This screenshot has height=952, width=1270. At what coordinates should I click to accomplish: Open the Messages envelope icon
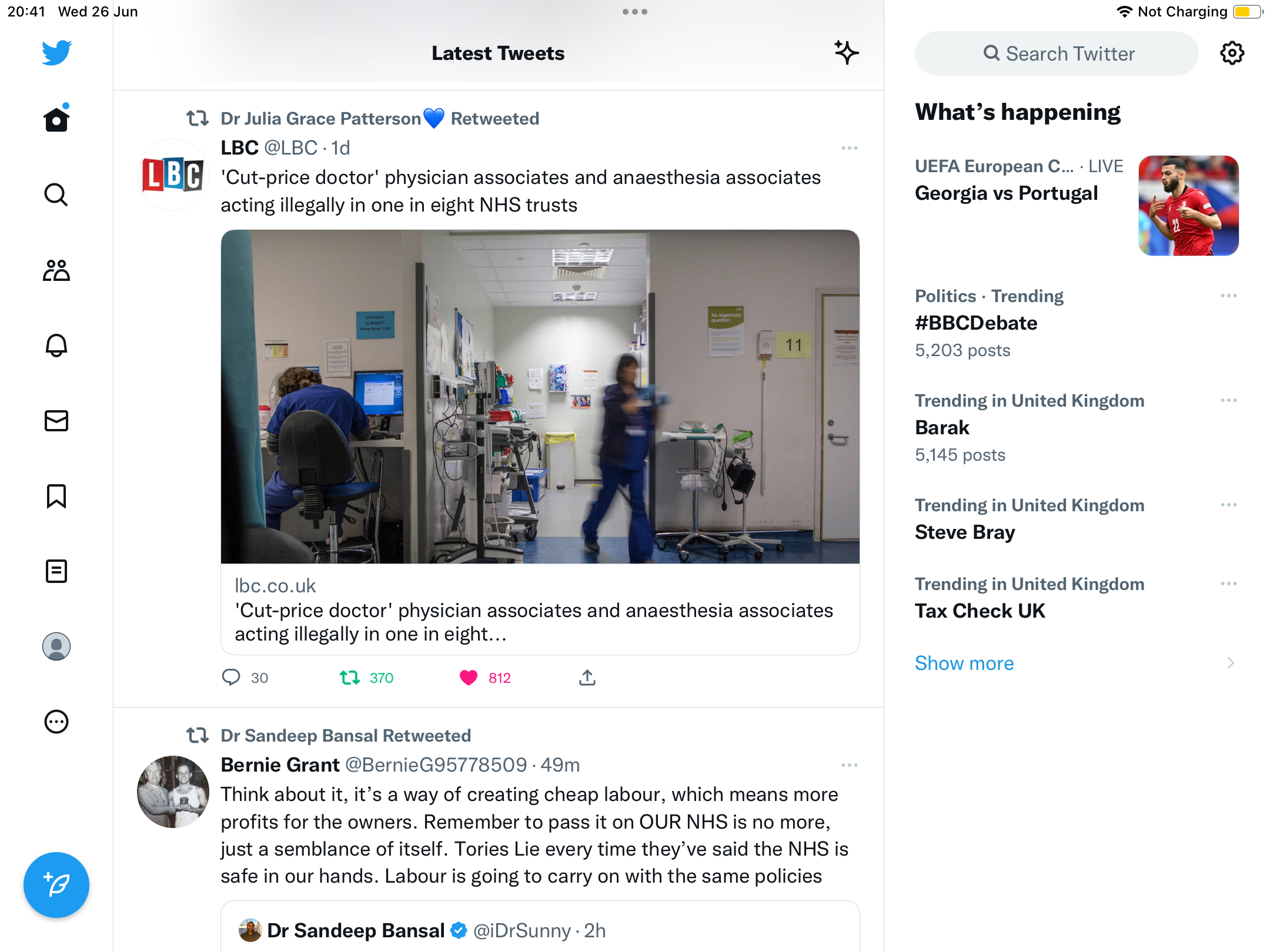coord(56,421)
